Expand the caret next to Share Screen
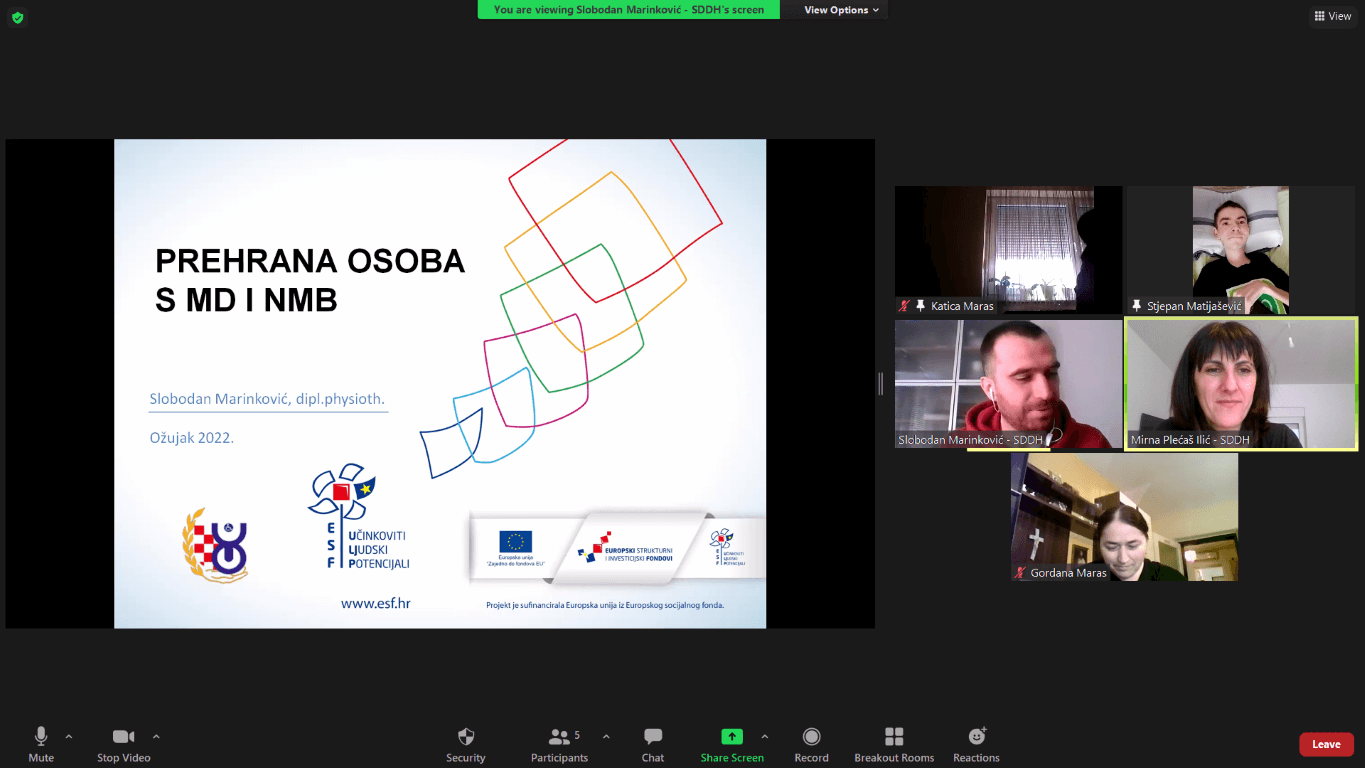The image size is (1365, 768). point(765,737)
